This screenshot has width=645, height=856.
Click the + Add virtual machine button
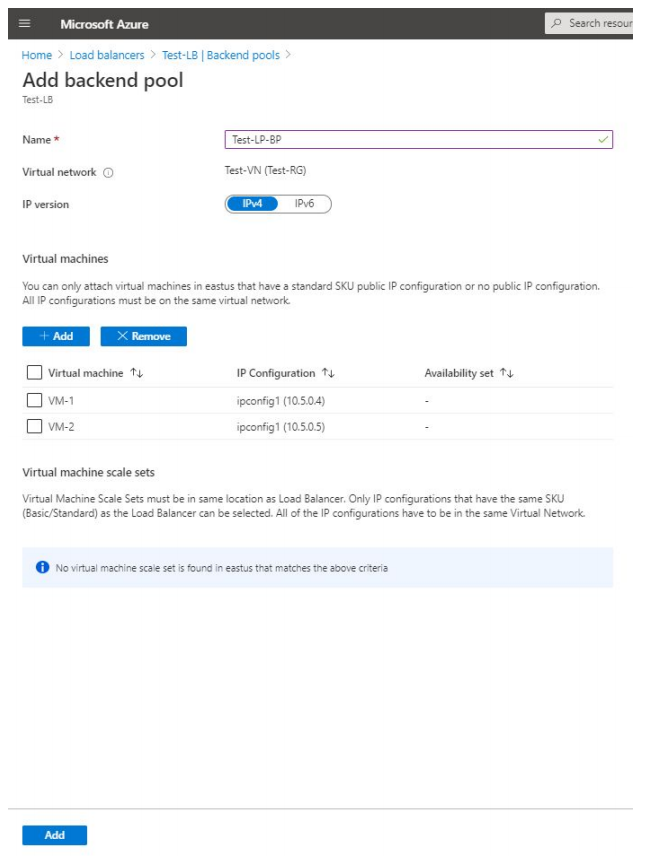(55, 336)
